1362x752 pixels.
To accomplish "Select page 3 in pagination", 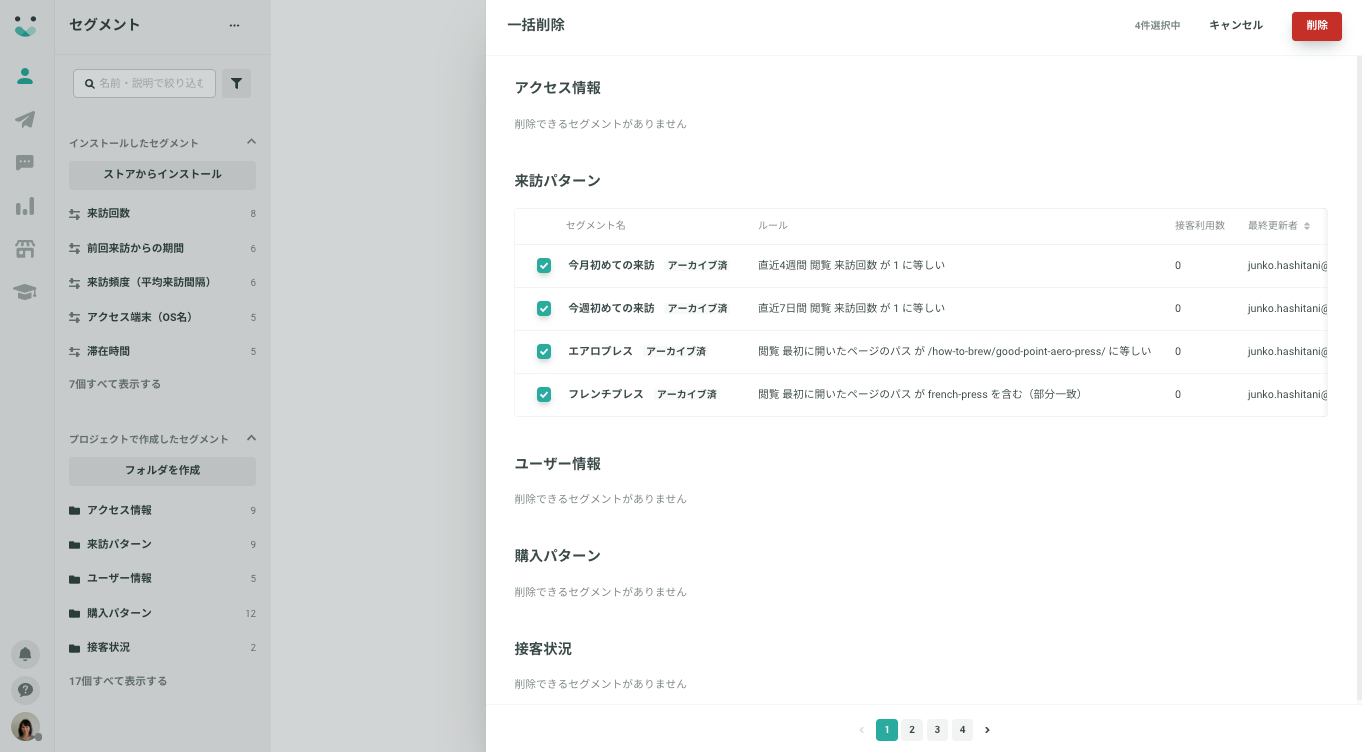I will pos(937,730).
